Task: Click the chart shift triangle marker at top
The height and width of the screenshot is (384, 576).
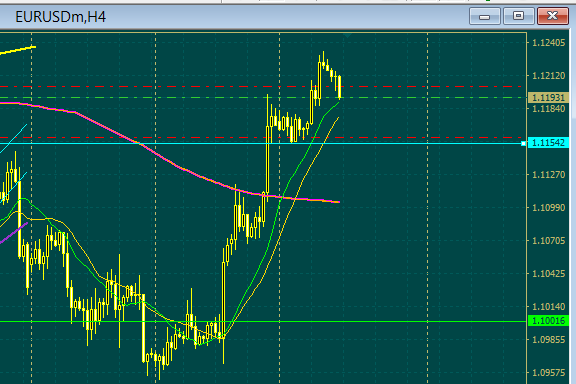Action: (348, 35)
